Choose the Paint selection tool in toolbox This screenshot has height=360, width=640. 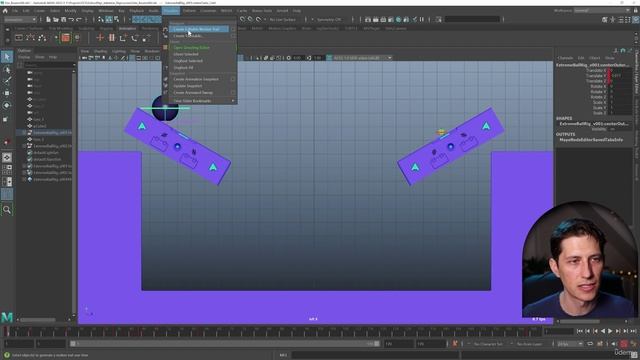click(7, 81)
